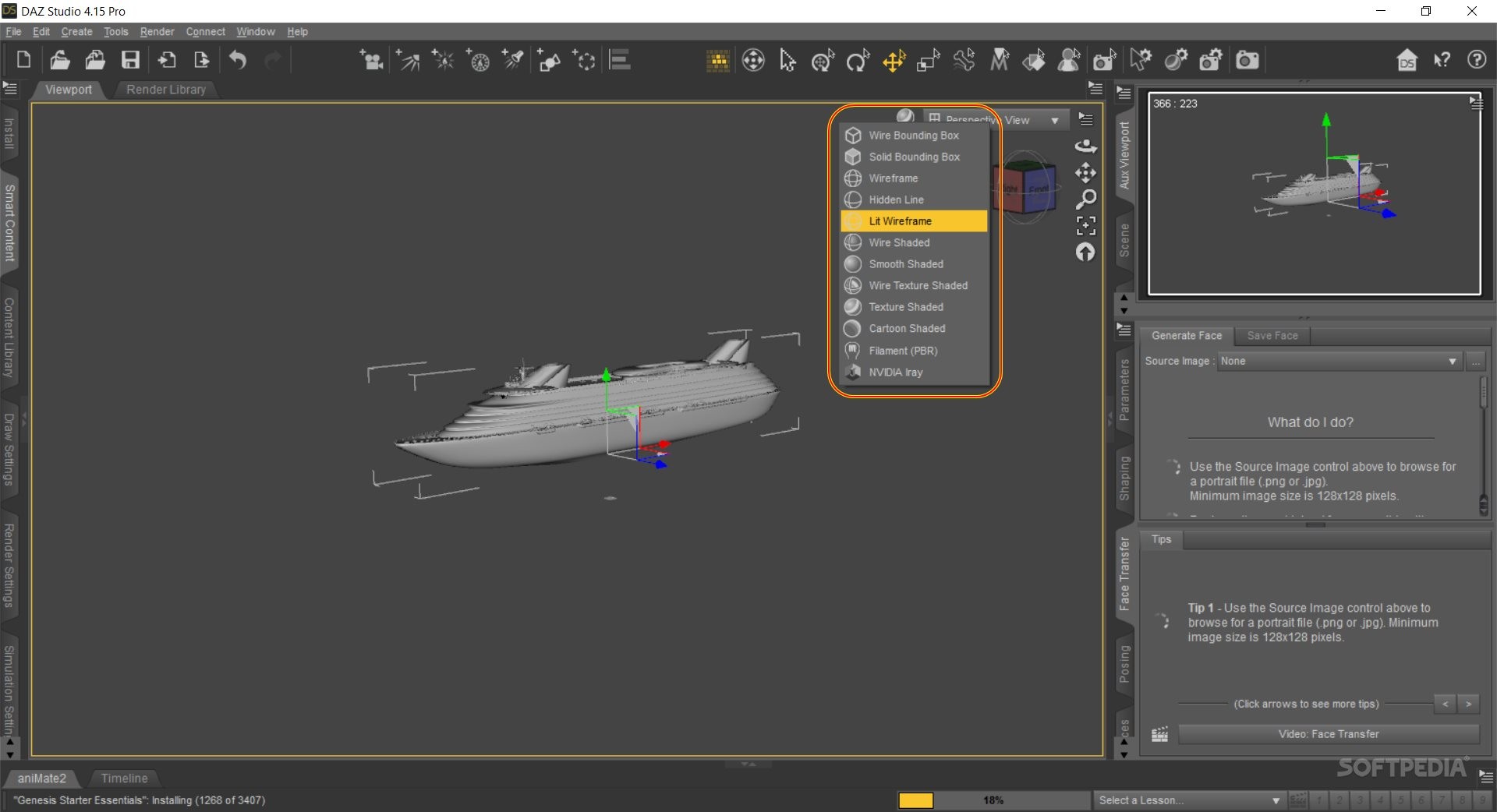The width and height of the screenshot is (1497, 812).
Task: Click the Open file folder icon
Action: (59, 60)
